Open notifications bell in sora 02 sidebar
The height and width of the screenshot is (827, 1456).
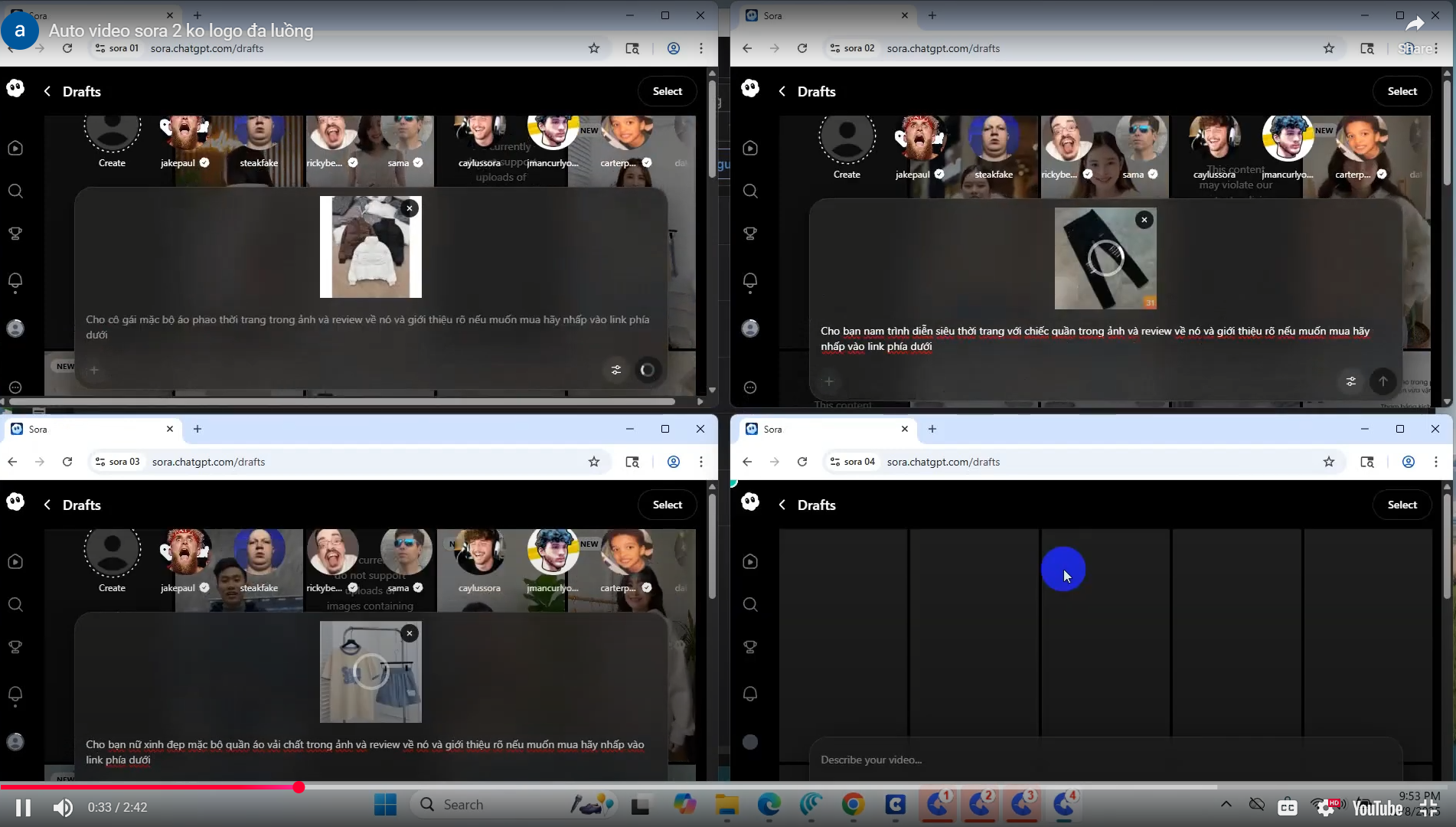tap(750, 282)
